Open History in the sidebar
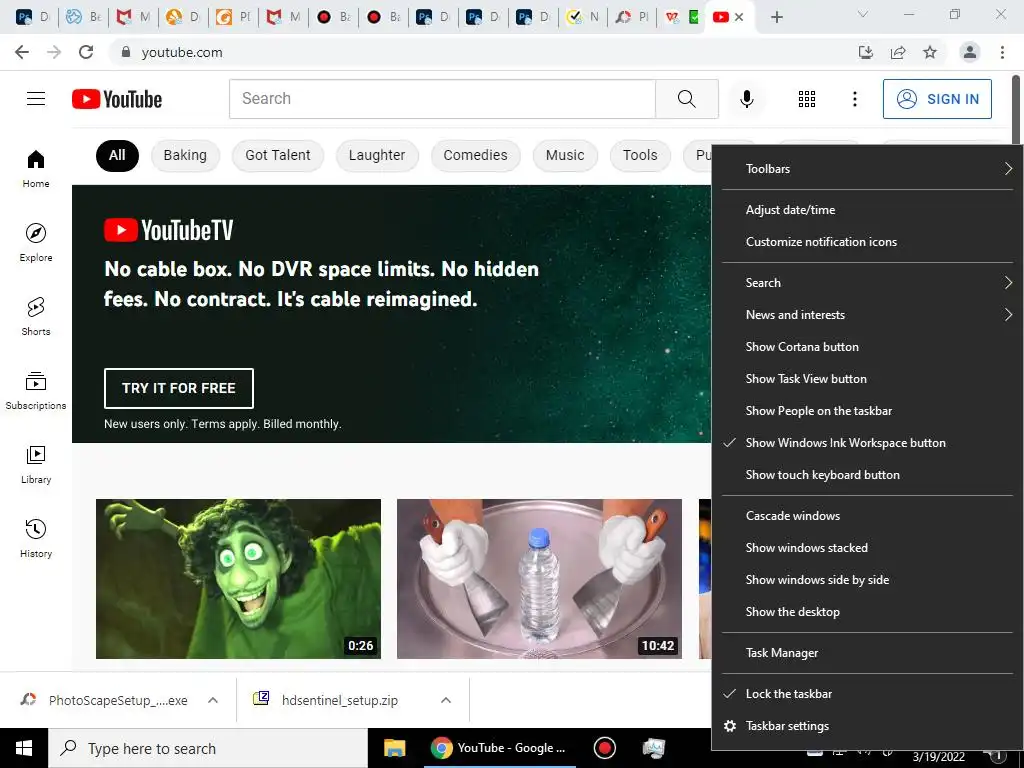The image size is (1024, 768). (x=36, y=538)
